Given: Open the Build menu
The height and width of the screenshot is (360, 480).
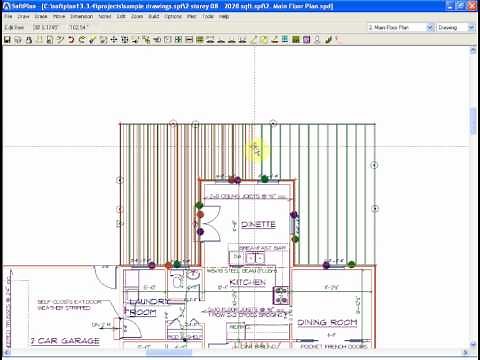Looking at the screenshot, I should (x=154, y=16).
